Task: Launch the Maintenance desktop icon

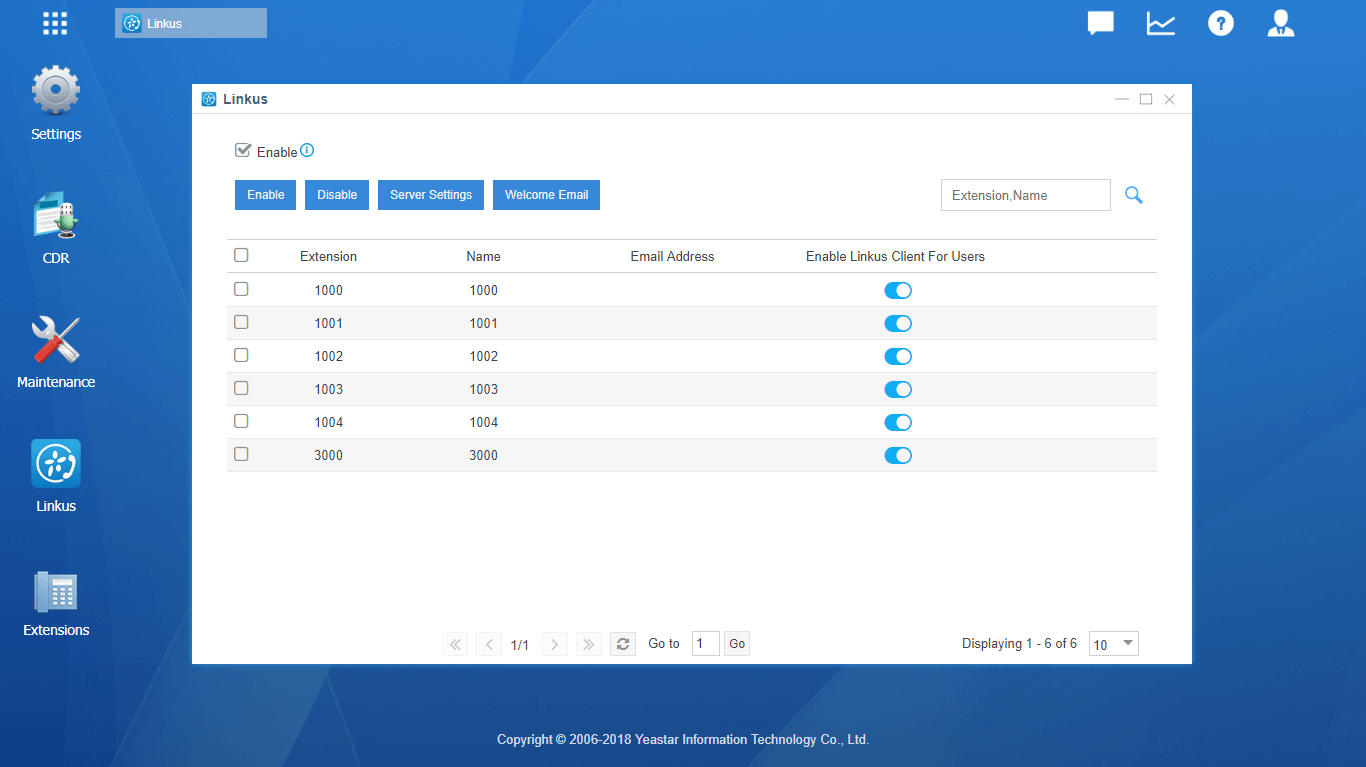Action: pos(56,352)
